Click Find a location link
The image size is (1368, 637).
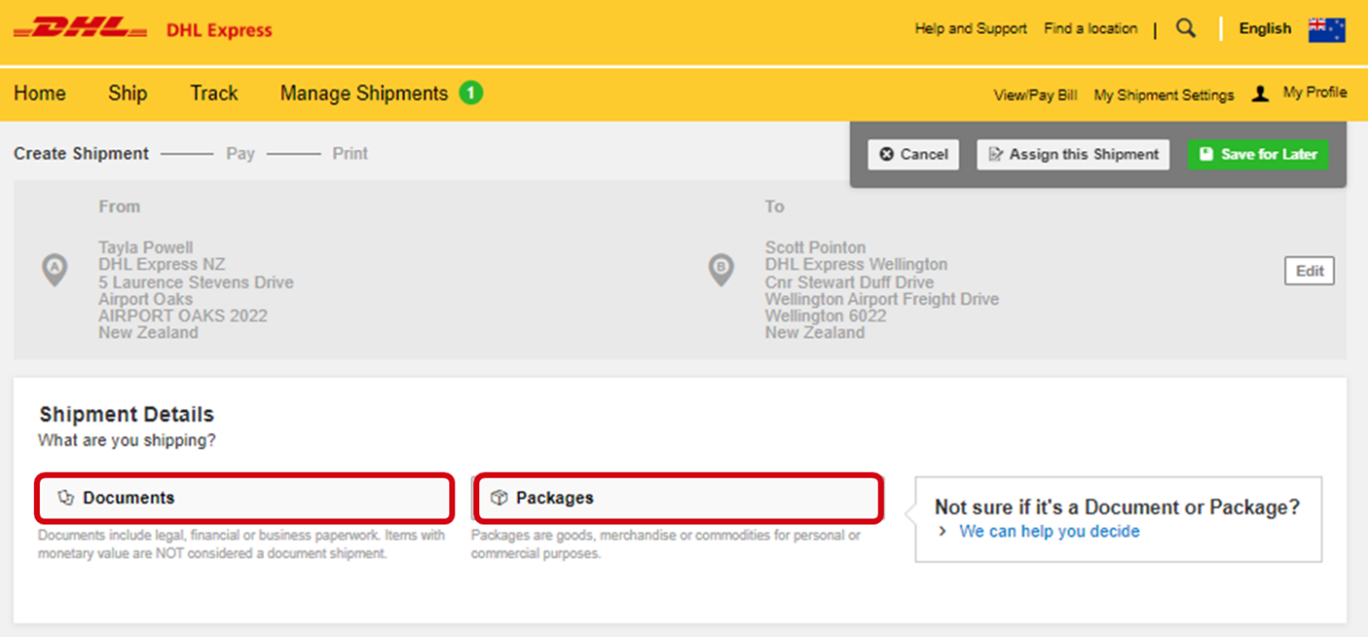(x=1091, y=28)
